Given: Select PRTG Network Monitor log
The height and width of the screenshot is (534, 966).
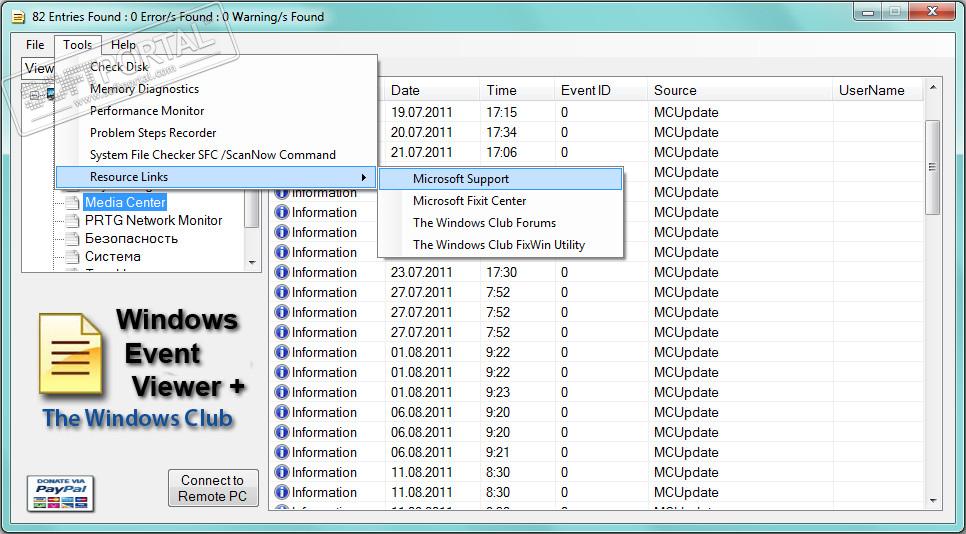Looking at the screenshot, I should pyautogui.click(x=153, y=220).
